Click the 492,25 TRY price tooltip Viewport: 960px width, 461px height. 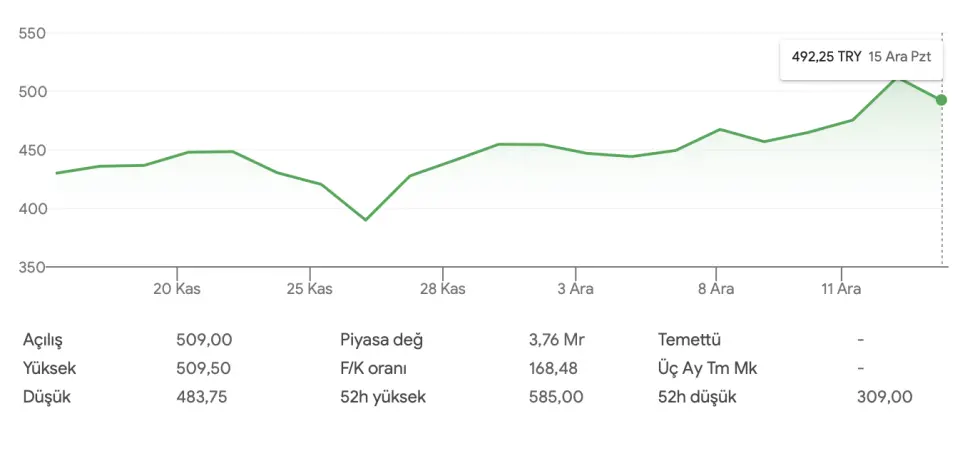click(x=861, y=58)
